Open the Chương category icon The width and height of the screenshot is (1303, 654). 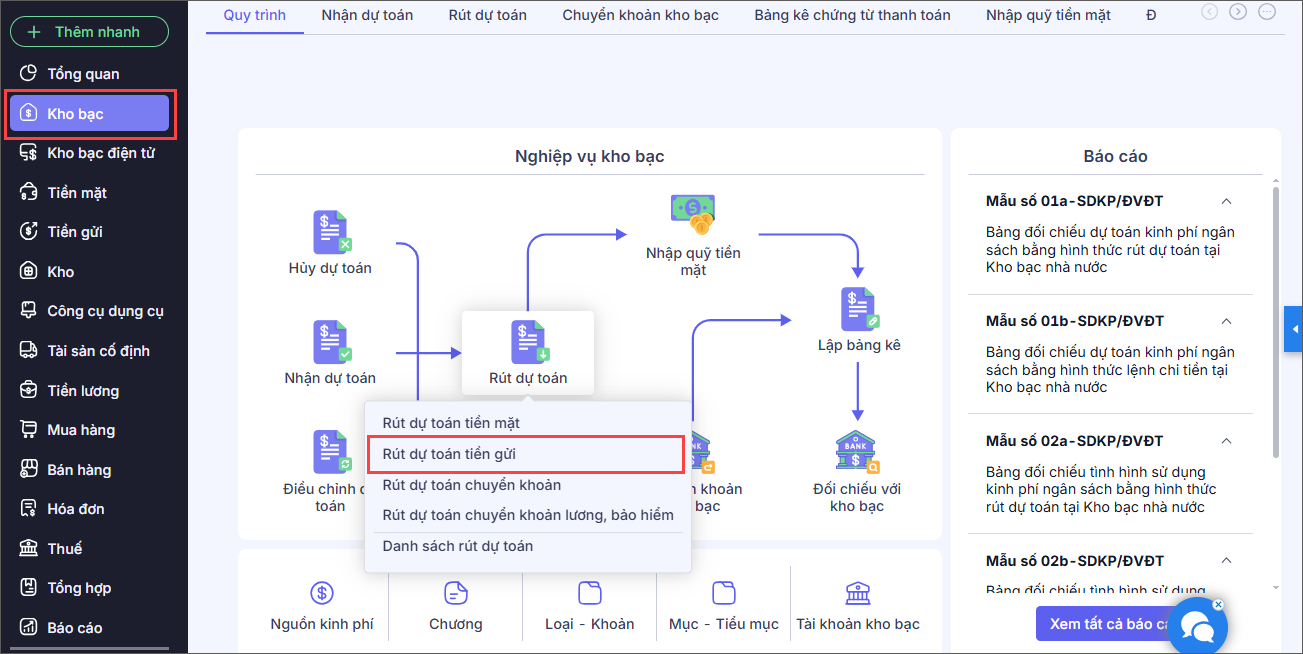[456, 593]
